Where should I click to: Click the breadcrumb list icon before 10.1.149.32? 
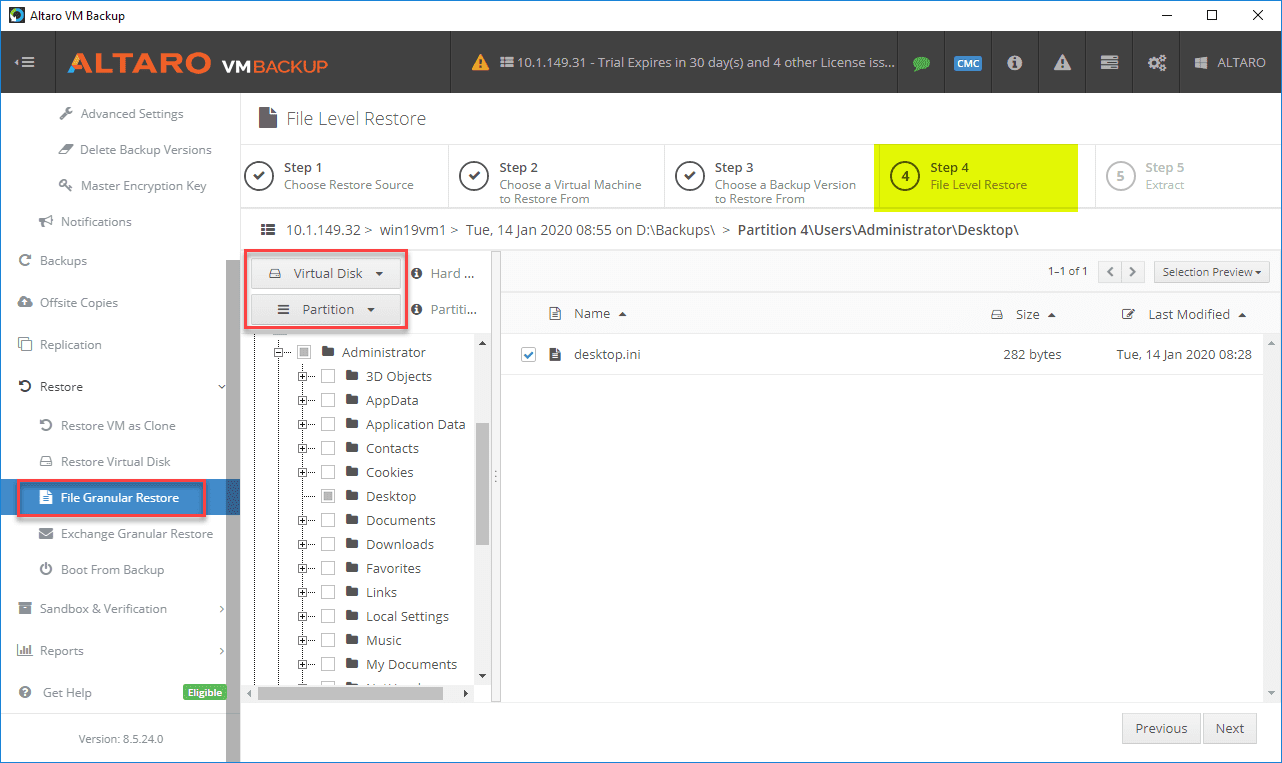pos(267,230)
